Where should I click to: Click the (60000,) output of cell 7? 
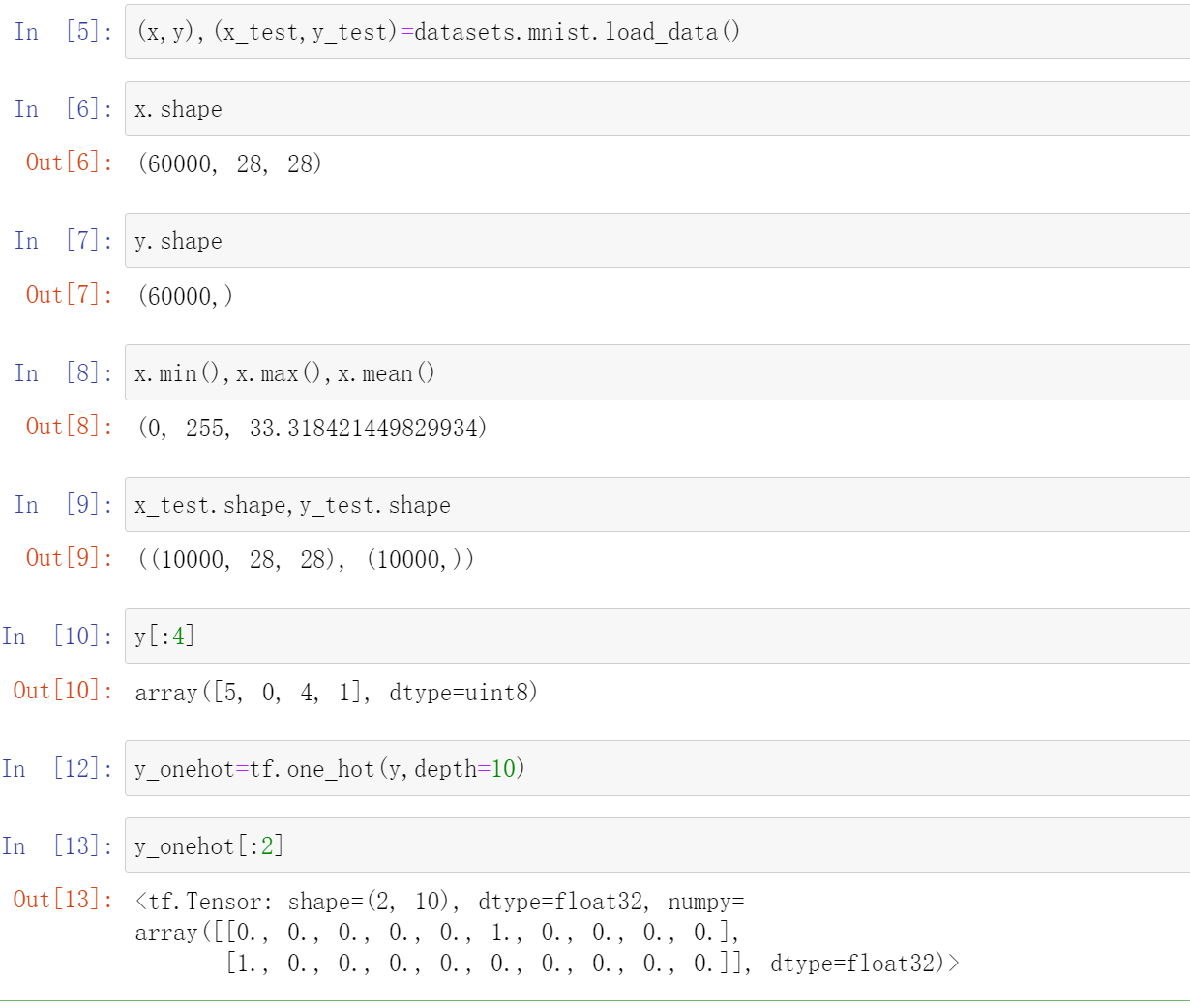coord(186,296)
